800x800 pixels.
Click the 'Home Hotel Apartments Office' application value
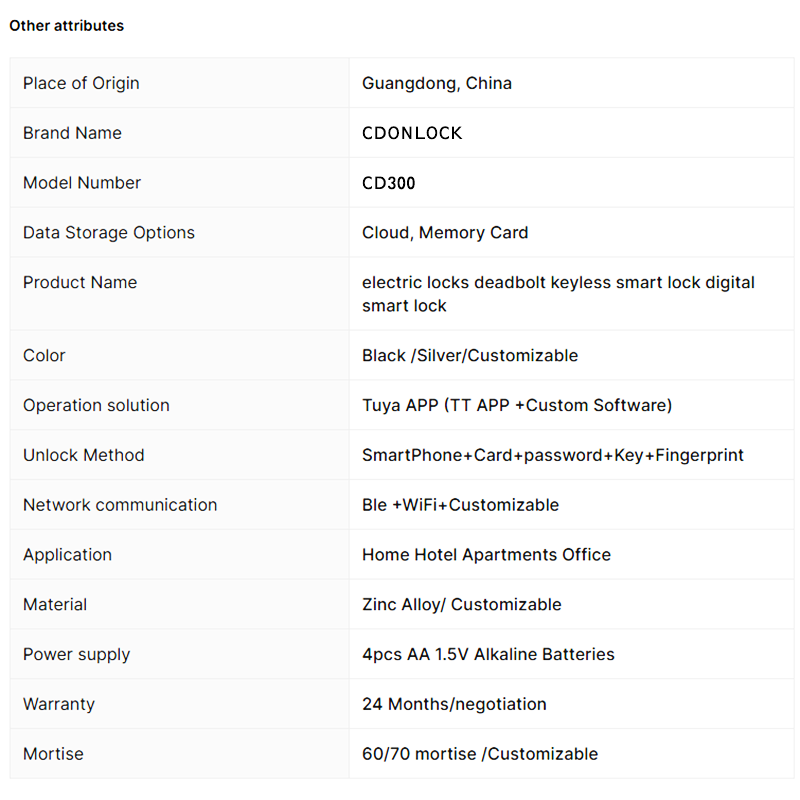pyautogui.click(x=486, y=555)
